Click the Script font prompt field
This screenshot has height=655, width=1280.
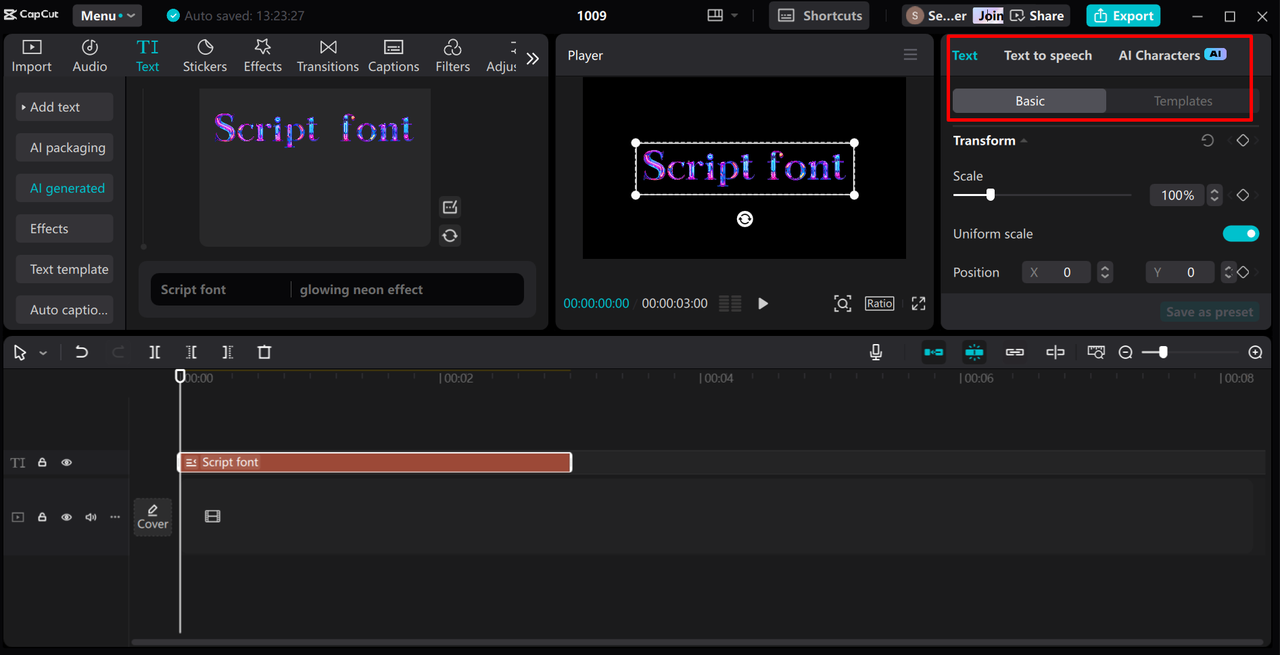coord(221,290)
